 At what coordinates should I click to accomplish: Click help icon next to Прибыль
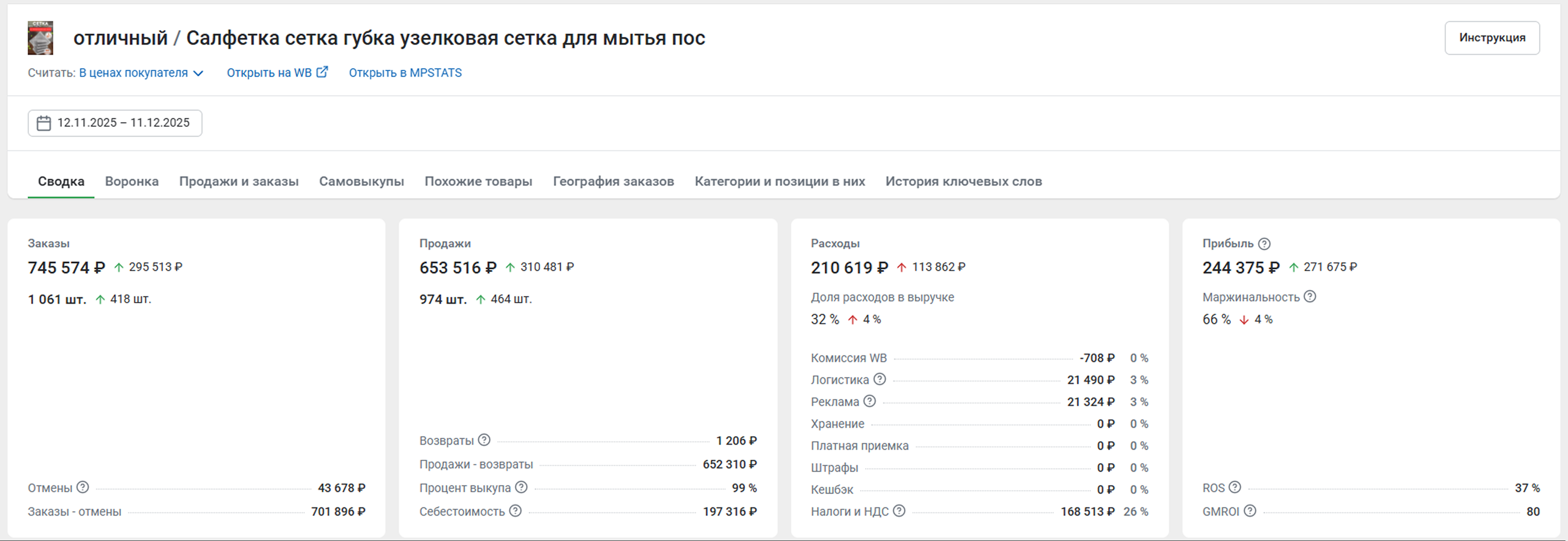click(1264, 243)
